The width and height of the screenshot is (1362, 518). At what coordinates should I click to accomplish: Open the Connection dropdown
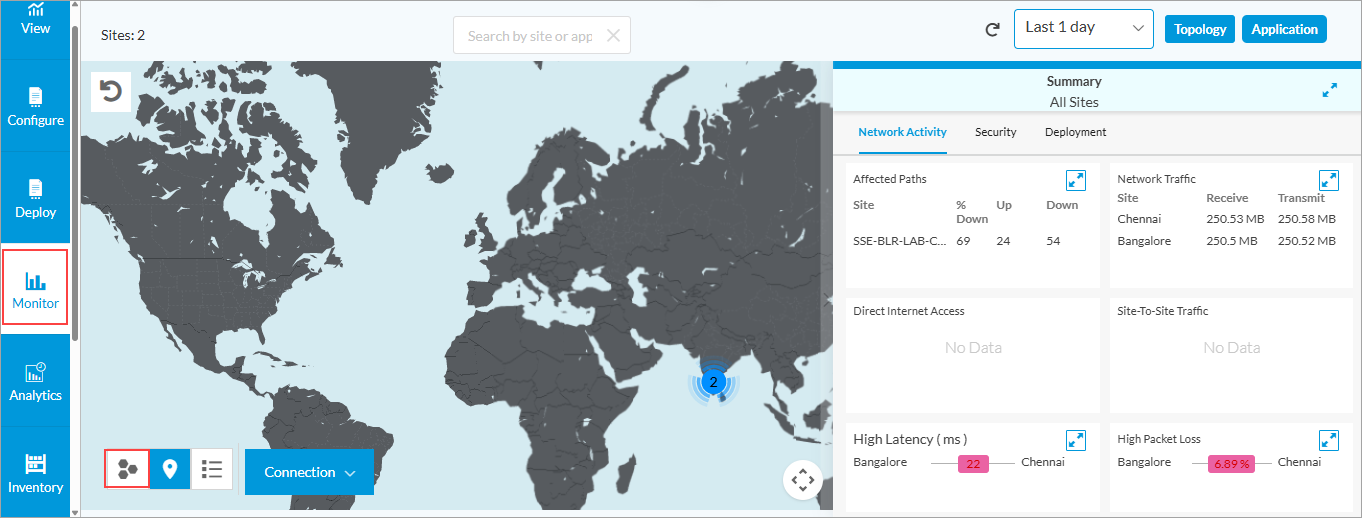tap(308, 472)
